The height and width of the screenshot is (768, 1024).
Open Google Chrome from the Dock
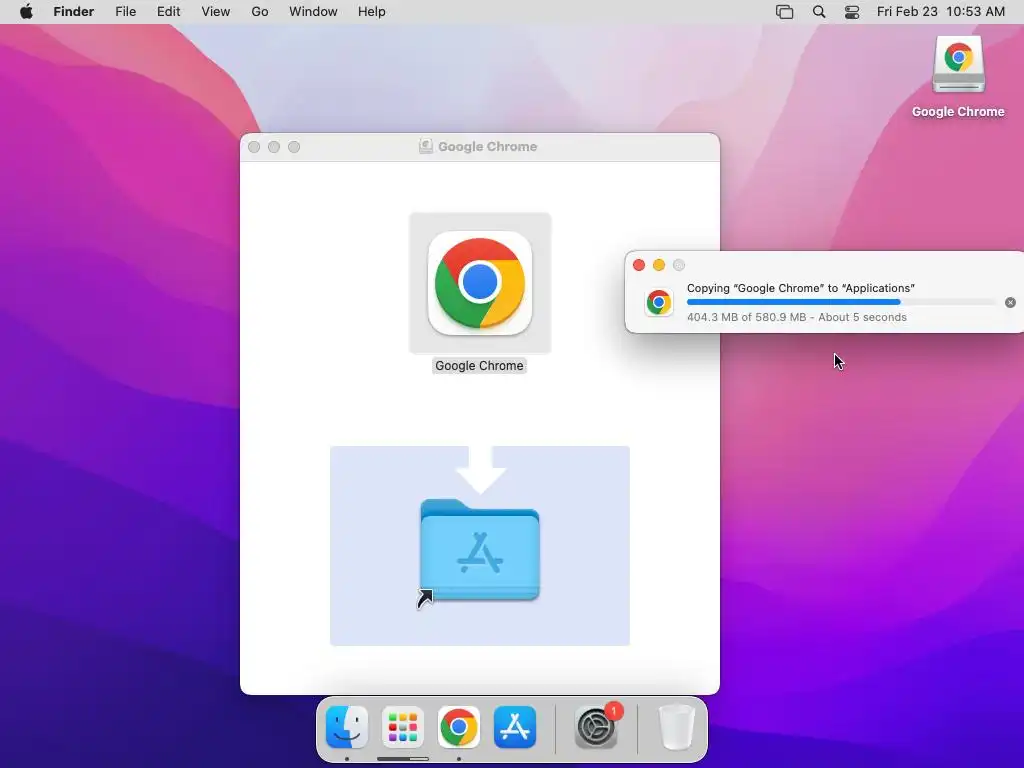pyautogui.click(x=458, y=727)
